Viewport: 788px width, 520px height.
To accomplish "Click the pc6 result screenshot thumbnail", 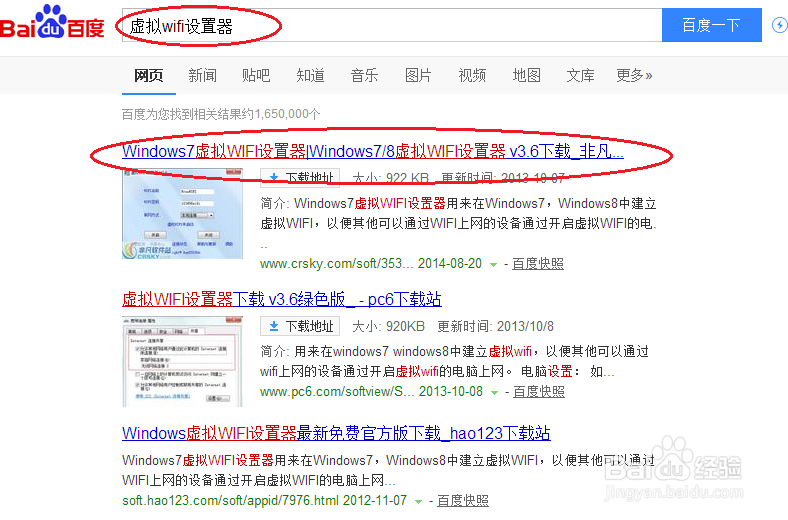I will [x=182, y=361].
